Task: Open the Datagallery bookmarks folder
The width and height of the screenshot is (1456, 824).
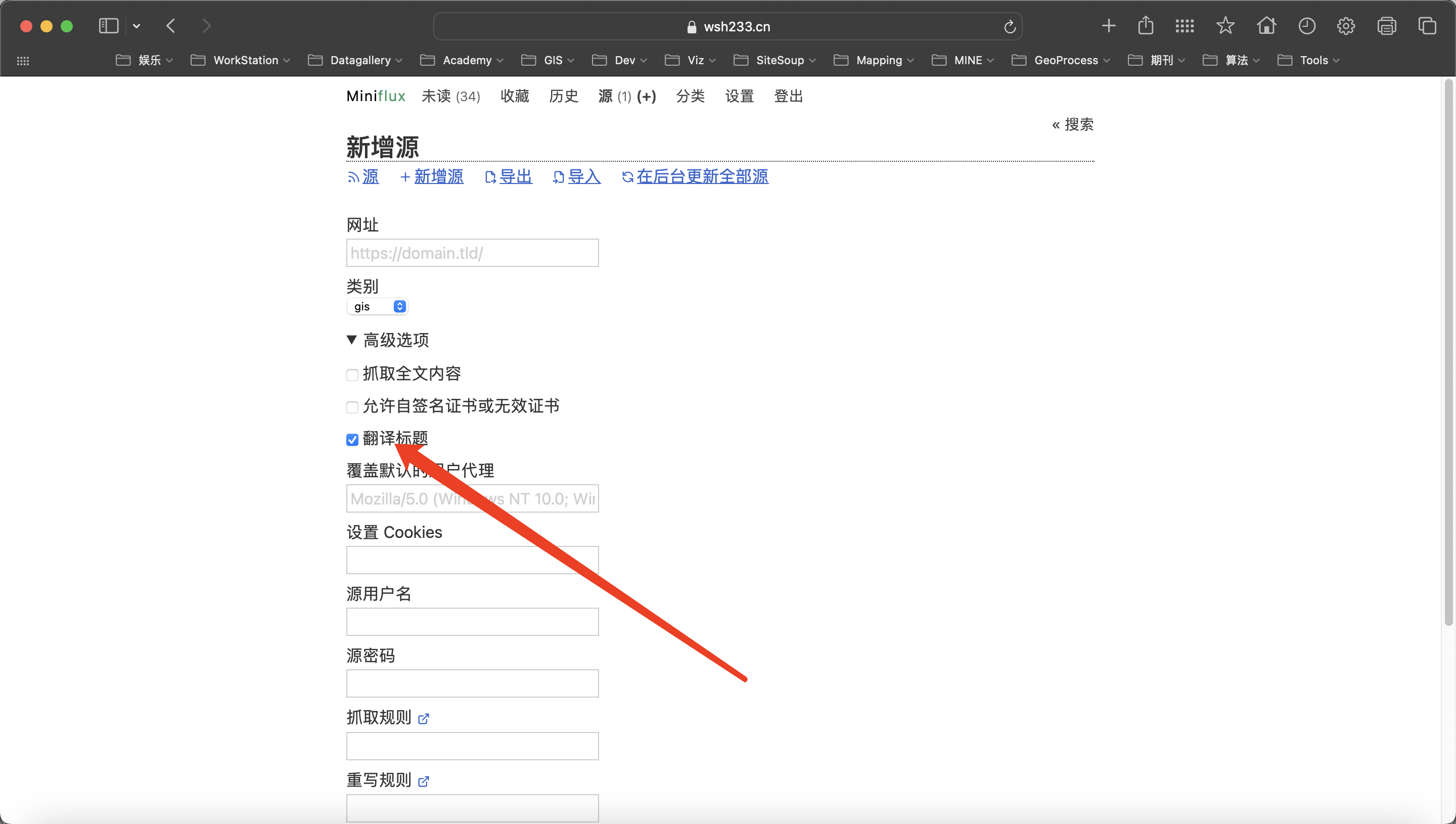Action: (355, 60)
